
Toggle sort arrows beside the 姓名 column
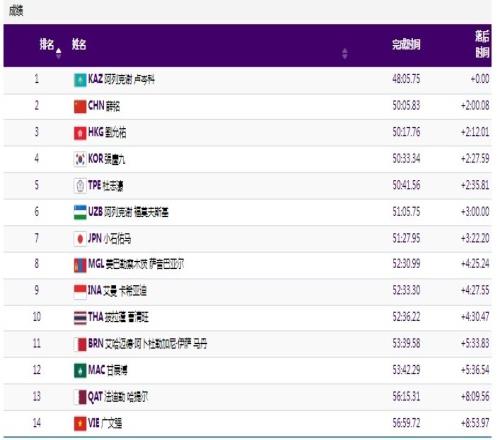345,53
